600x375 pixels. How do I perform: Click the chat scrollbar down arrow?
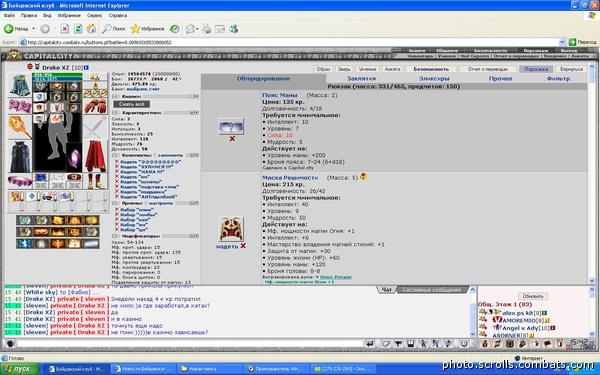(472, 334)
